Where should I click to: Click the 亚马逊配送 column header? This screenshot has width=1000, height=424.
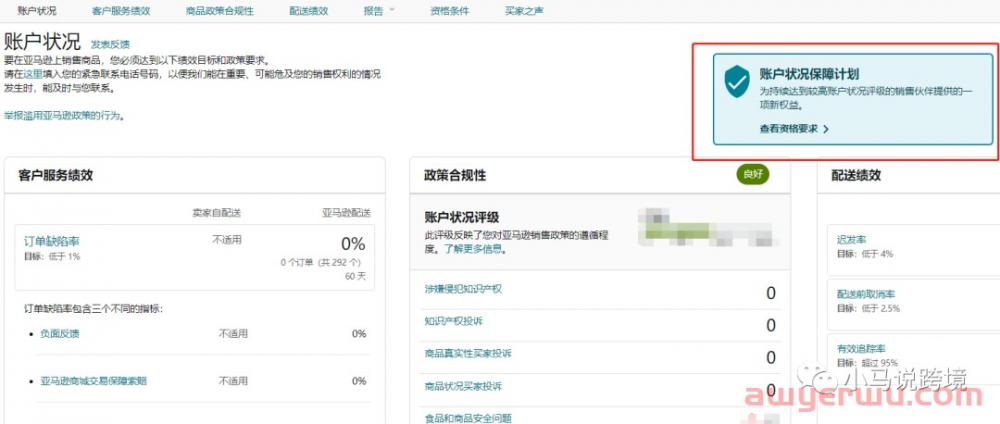tap(346, 212)
